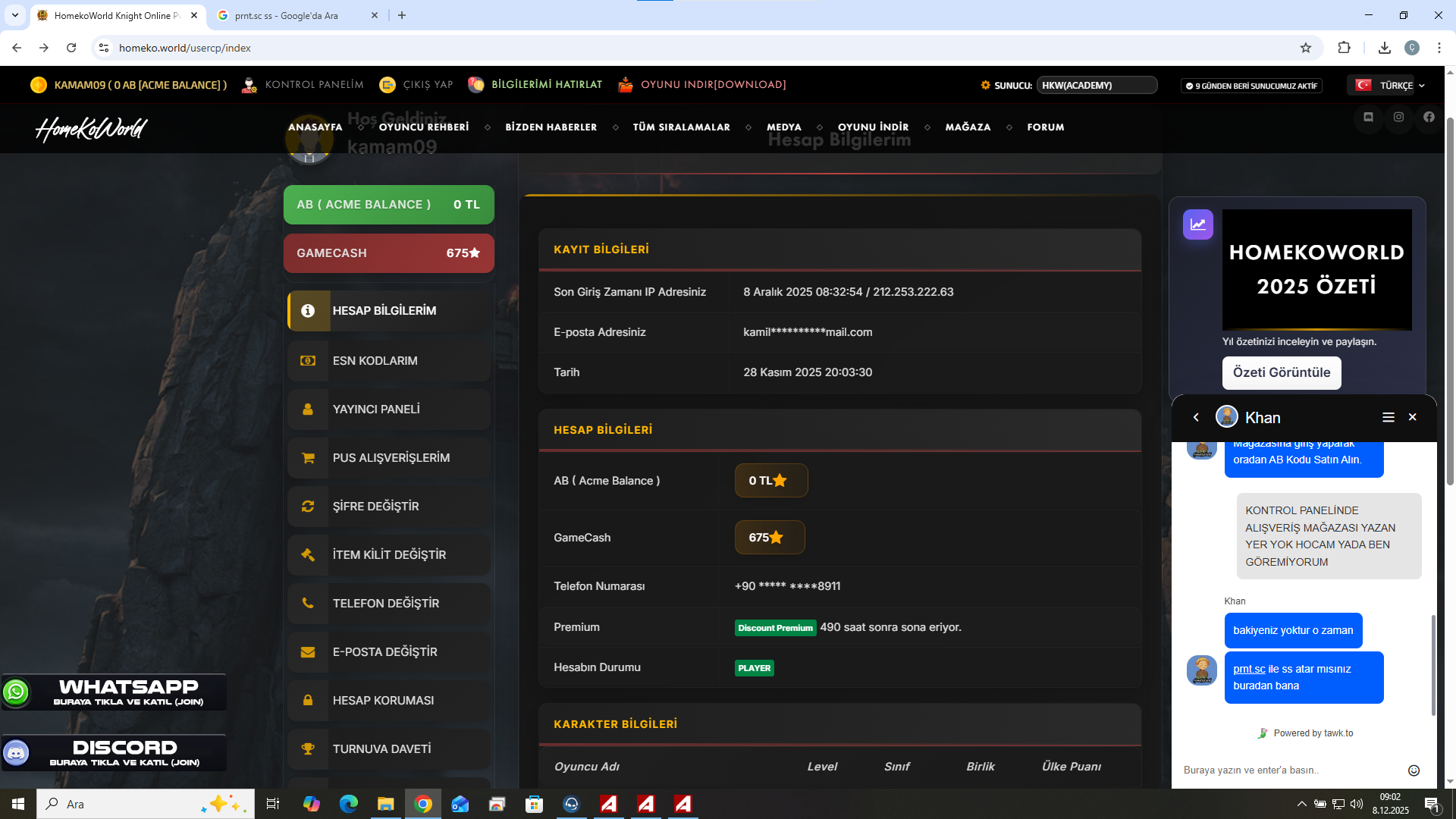The height and width of the screenshot is (819, 1456).
Task: Focus the Chrome address bar
Action: (x=698, y=48)
